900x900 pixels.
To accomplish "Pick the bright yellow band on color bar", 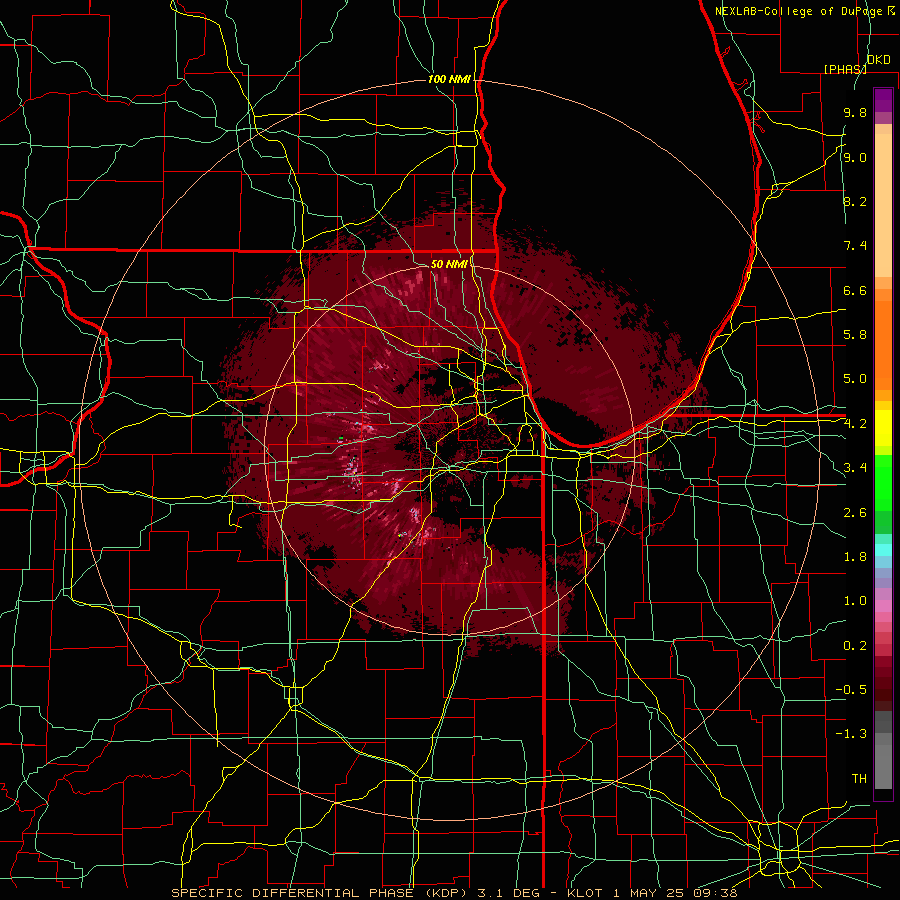I will [883, 428].
